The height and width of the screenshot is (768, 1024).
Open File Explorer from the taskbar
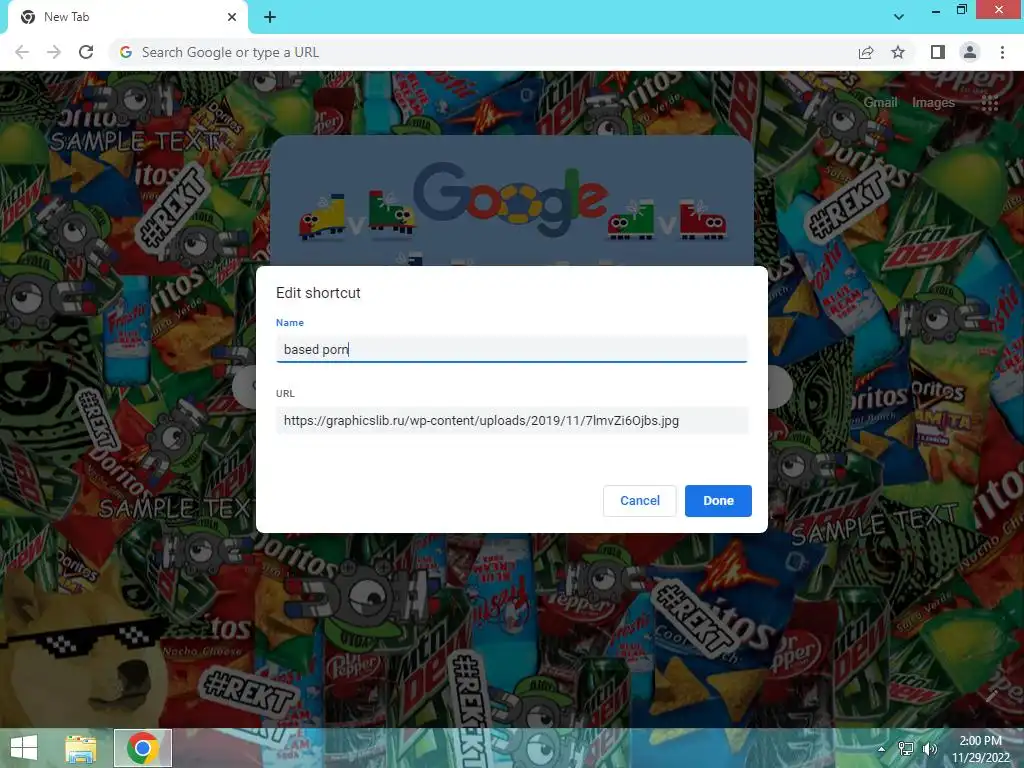point(81,748)
